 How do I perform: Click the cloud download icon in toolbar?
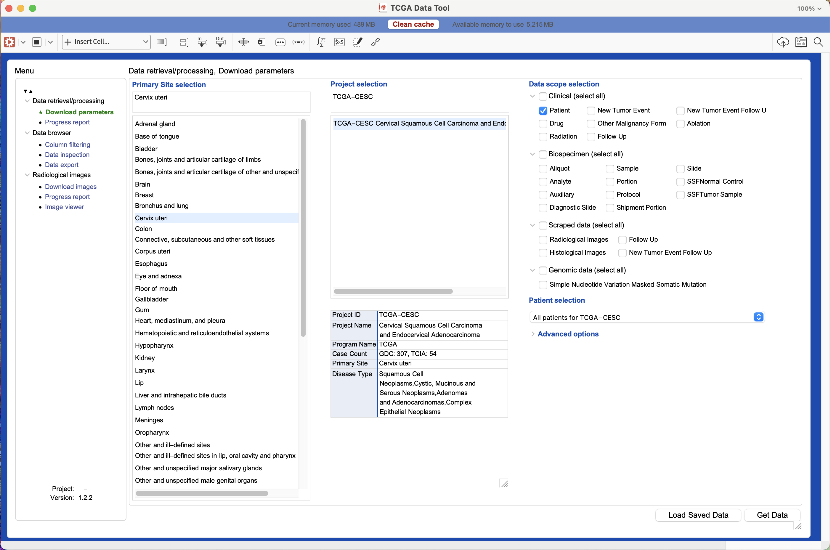(x=782, y=42)
